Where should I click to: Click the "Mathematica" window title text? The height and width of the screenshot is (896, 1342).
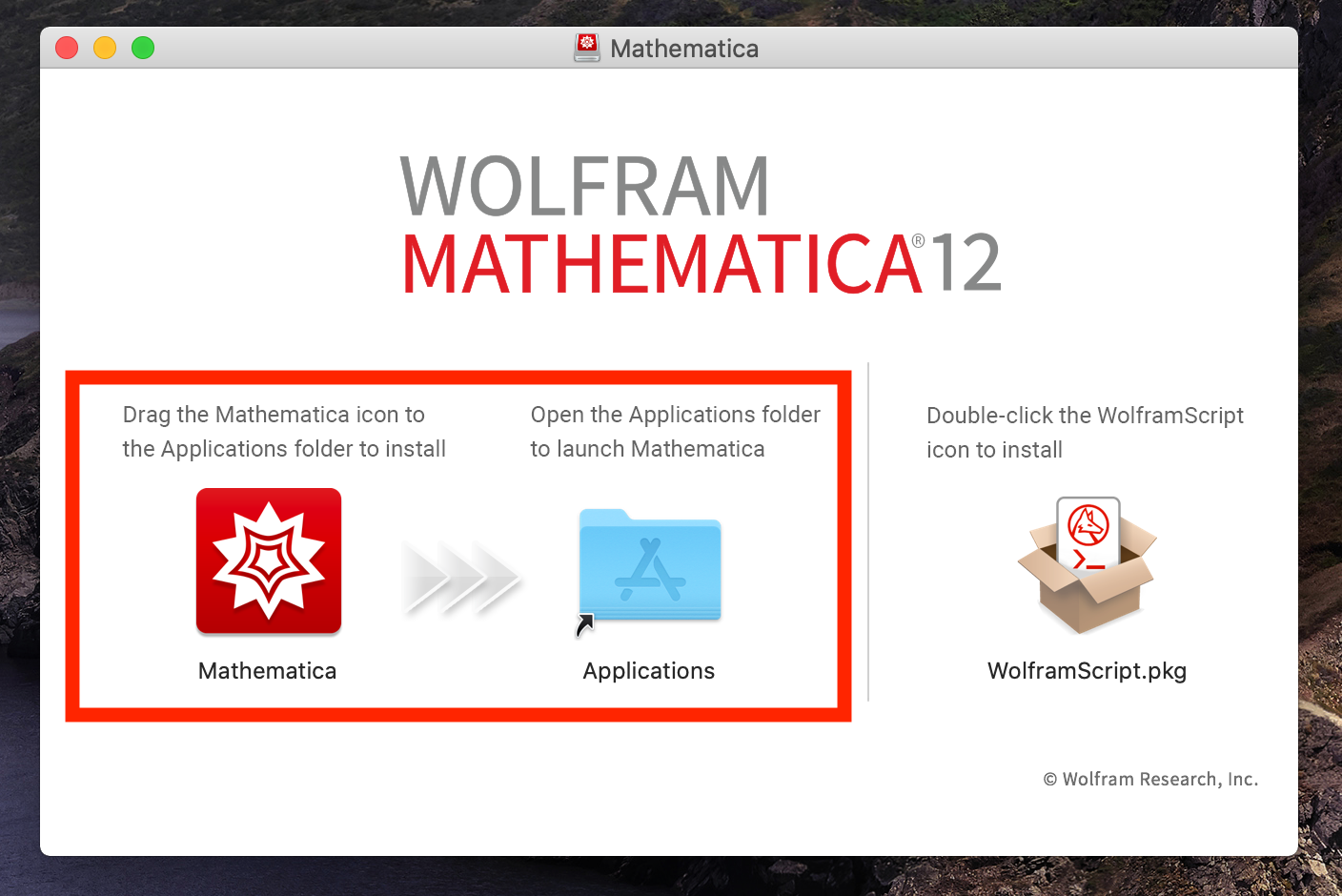[x=684, y=49]
